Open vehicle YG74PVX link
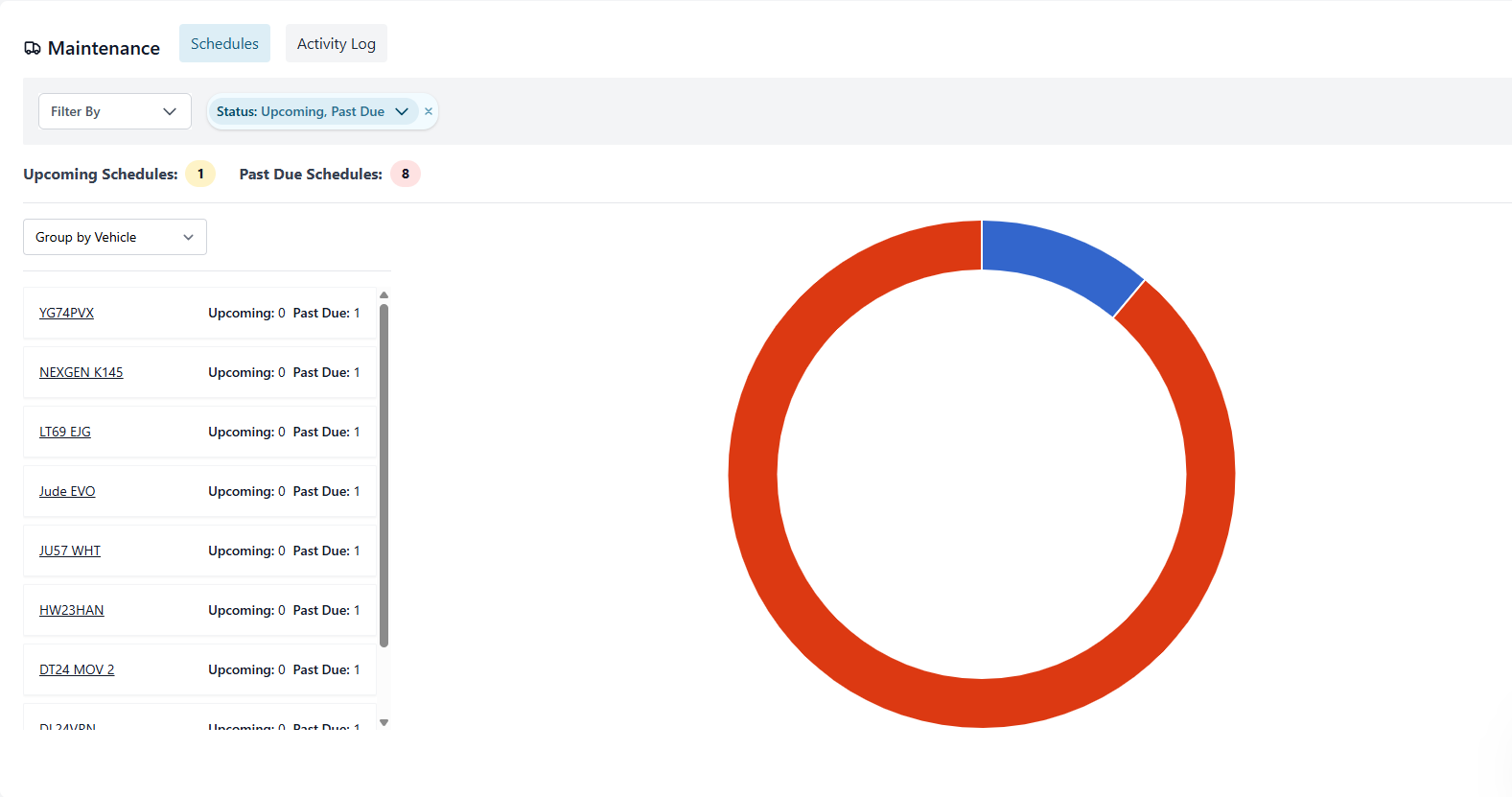The image size is (1512, 797). pyautogui.click(x=66, y=313)
